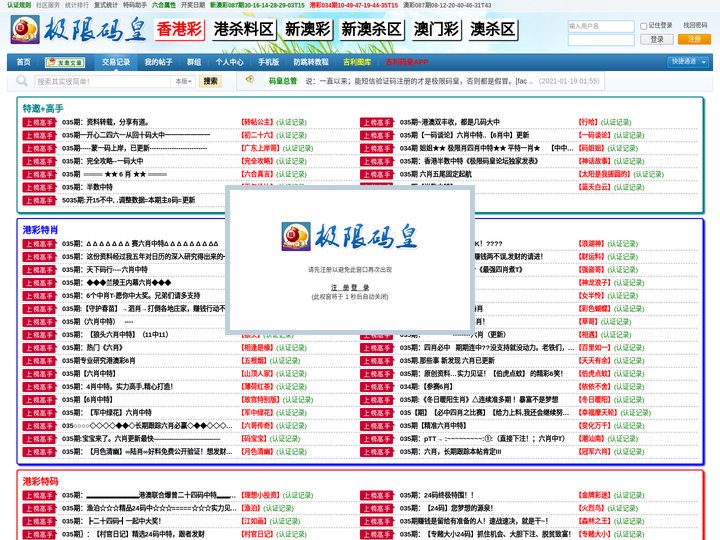720x540 pixels.
Task: Click the 发表文章 post button
Action: (x=65, y=62)
